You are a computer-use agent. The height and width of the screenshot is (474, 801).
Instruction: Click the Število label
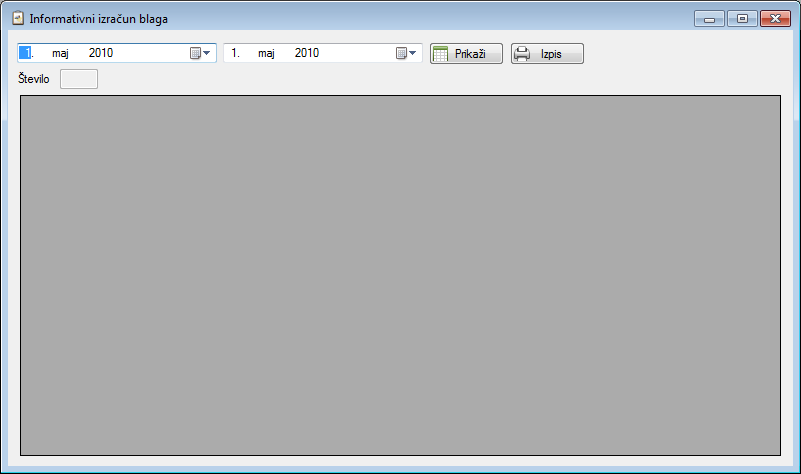point(34,79)
